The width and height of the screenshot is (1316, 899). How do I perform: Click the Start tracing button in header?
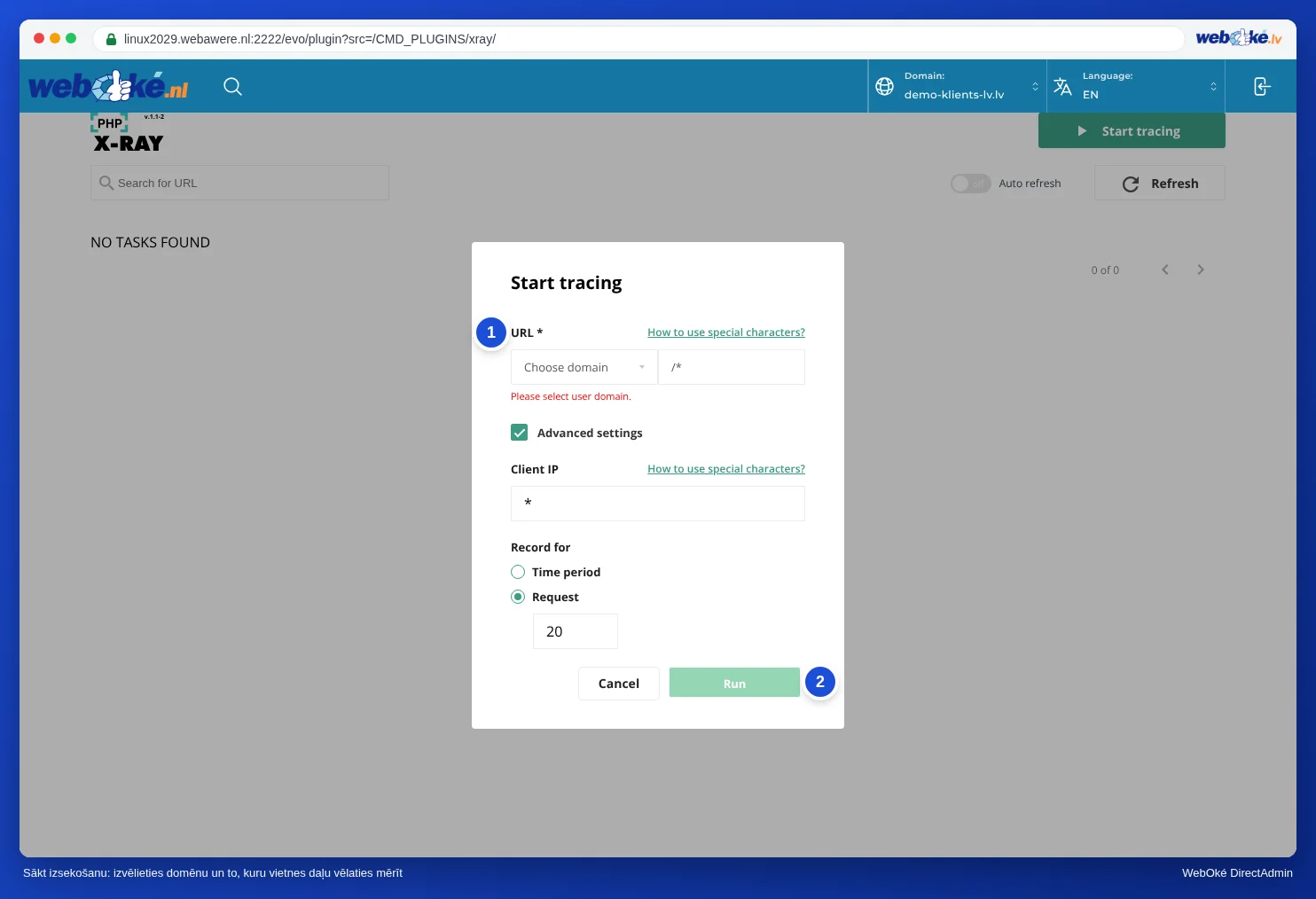tap(1132, 131)
